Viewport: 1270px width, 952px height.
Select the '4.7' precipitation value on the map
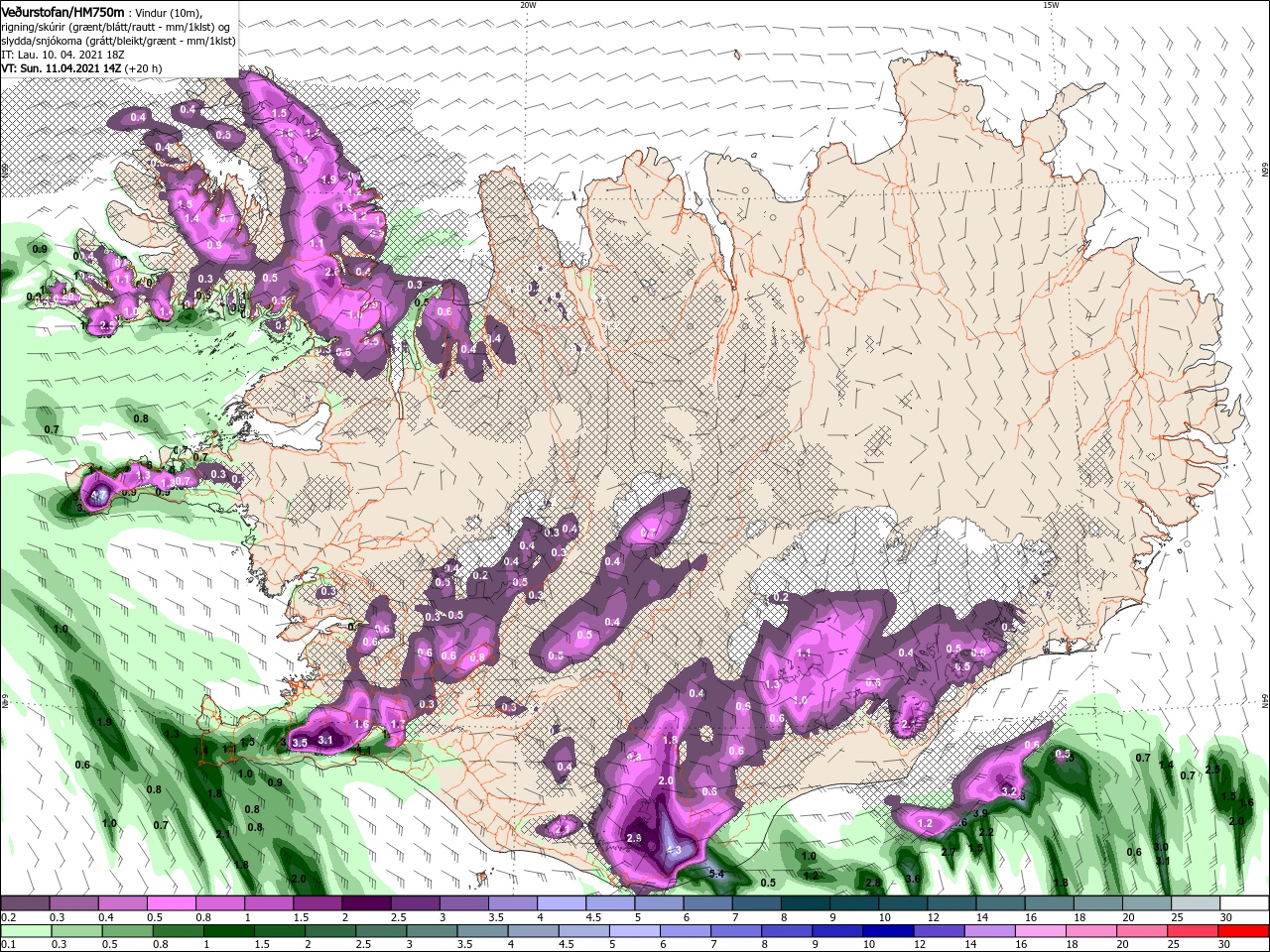coord(98,494)
